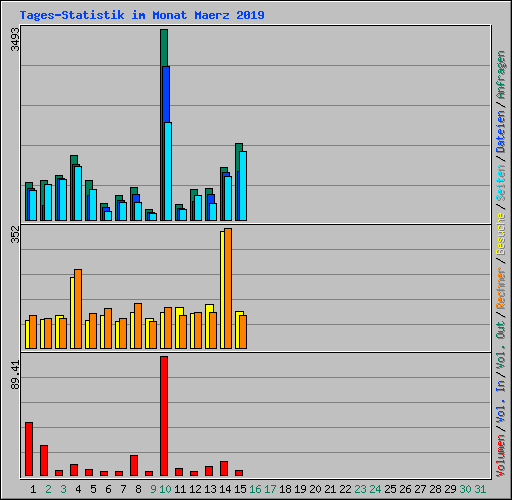Image resolution: width=512 pixels, height=500 pixels.
Task: Click day label 31 on the x-axis
Action: [480, 489]
